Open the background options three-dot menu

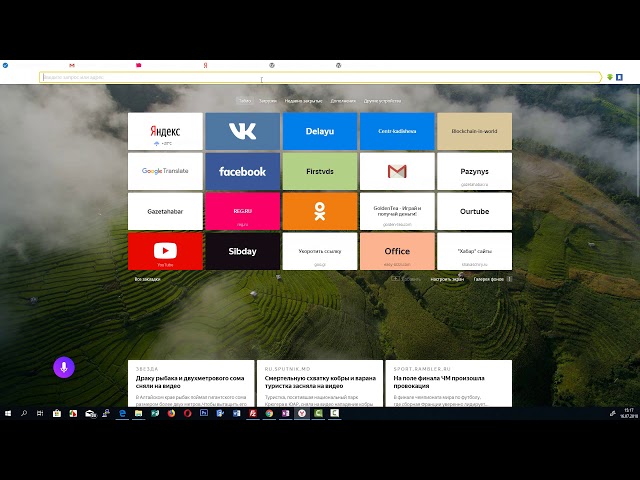click(509, 279)
